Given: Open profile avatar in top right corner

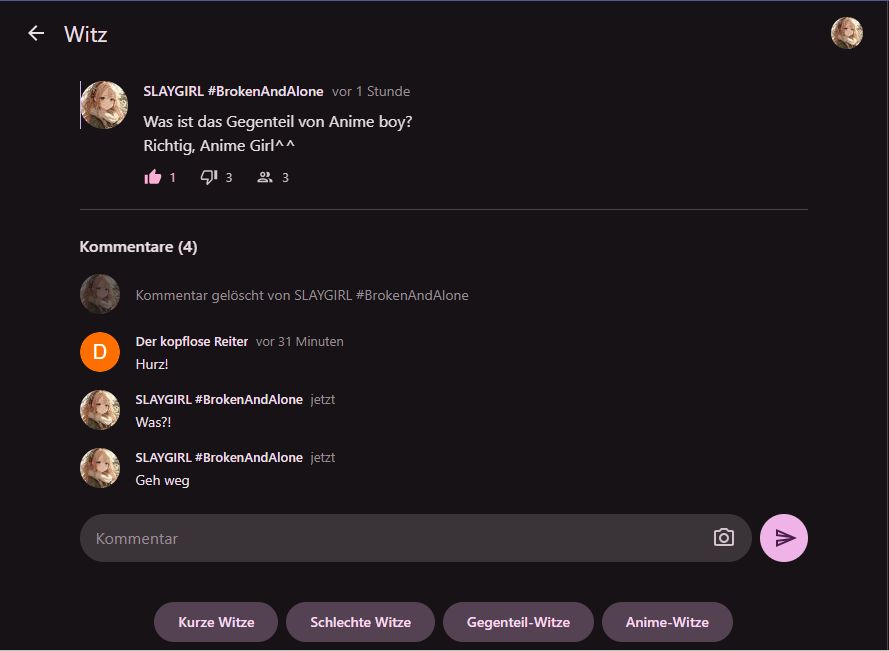Looking at the screenshot, I should 847,33.
